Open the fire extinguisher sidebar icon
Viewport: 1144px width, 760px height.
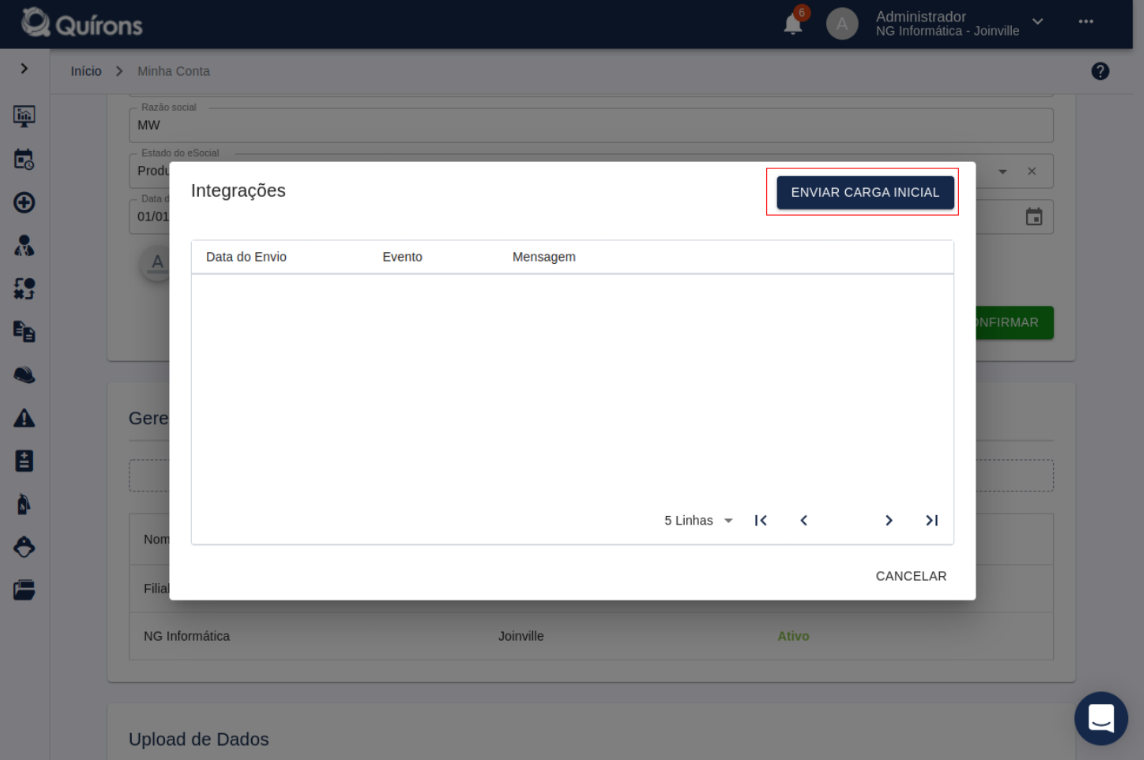24,504
